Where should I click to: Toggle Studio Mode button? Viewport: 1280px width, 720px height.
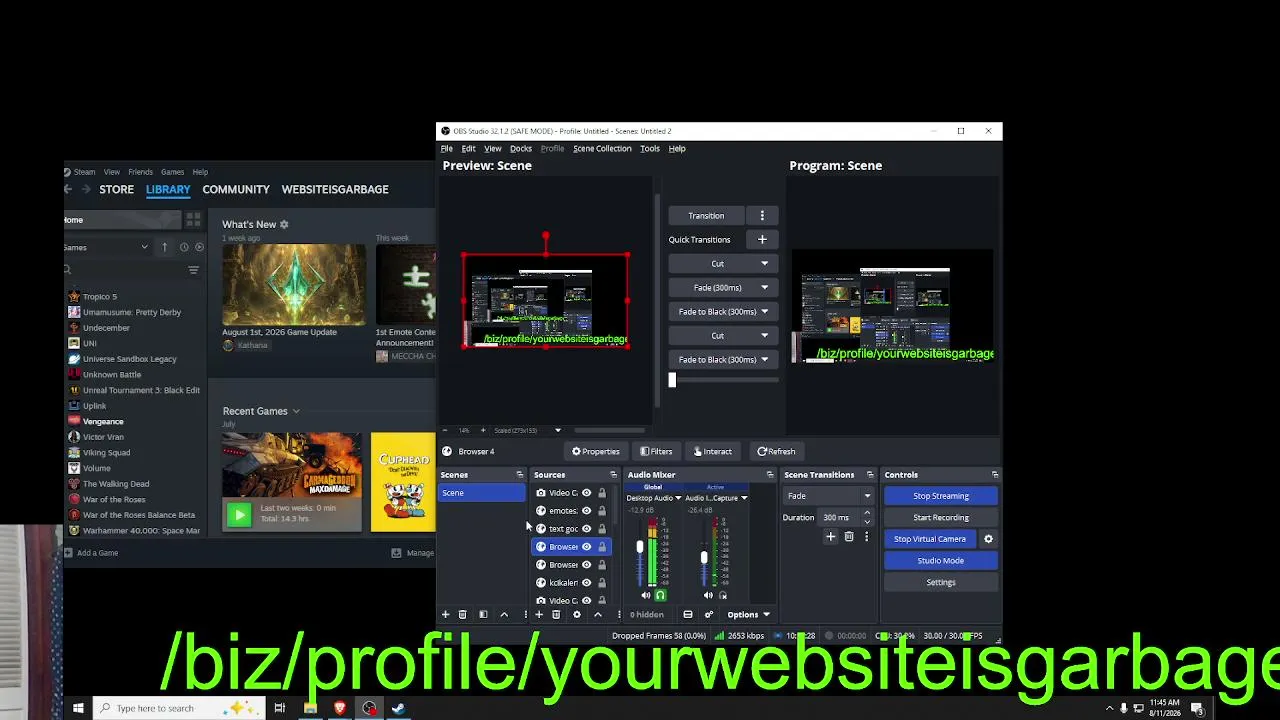coord(941,561)
